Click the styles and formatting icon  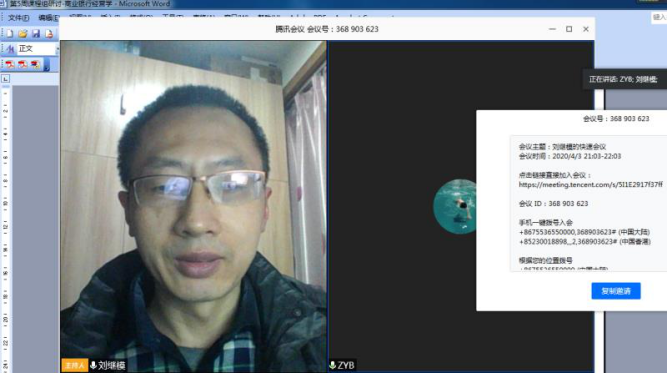(10, 49)
